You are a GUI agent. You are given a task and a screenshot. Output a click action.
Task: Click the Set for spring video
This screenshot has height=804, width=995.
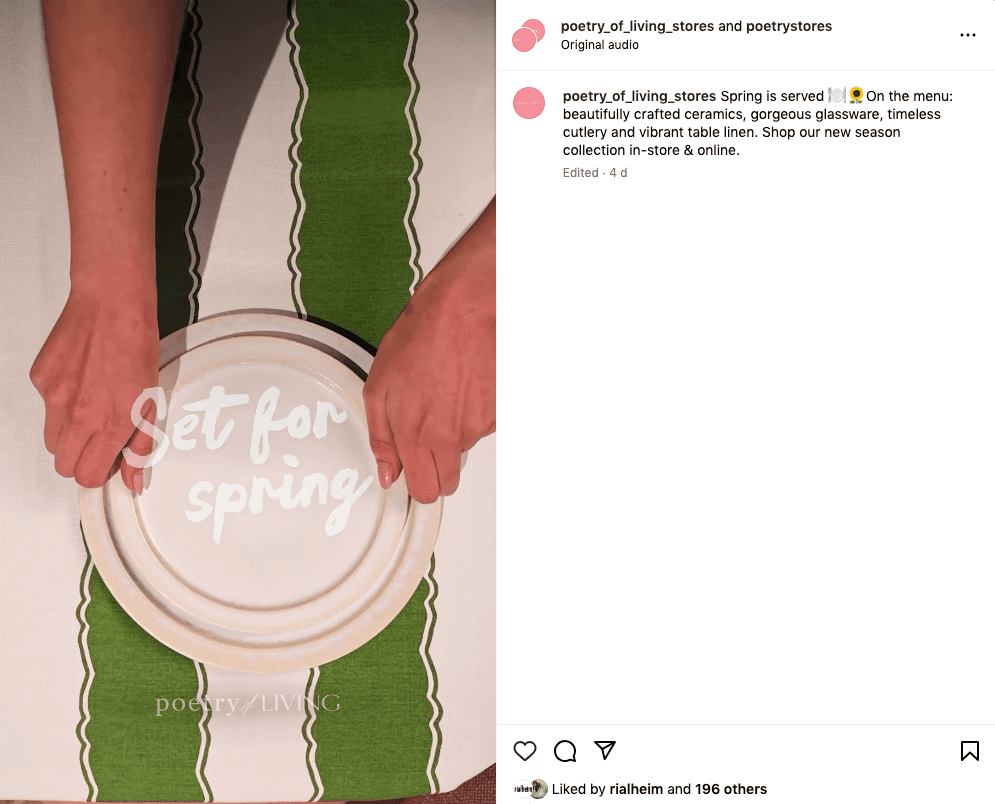247,402
